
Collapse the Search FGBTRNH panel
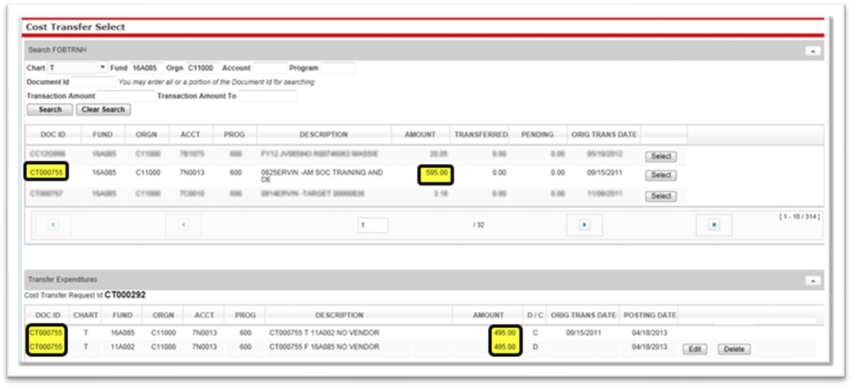point(813,51)
